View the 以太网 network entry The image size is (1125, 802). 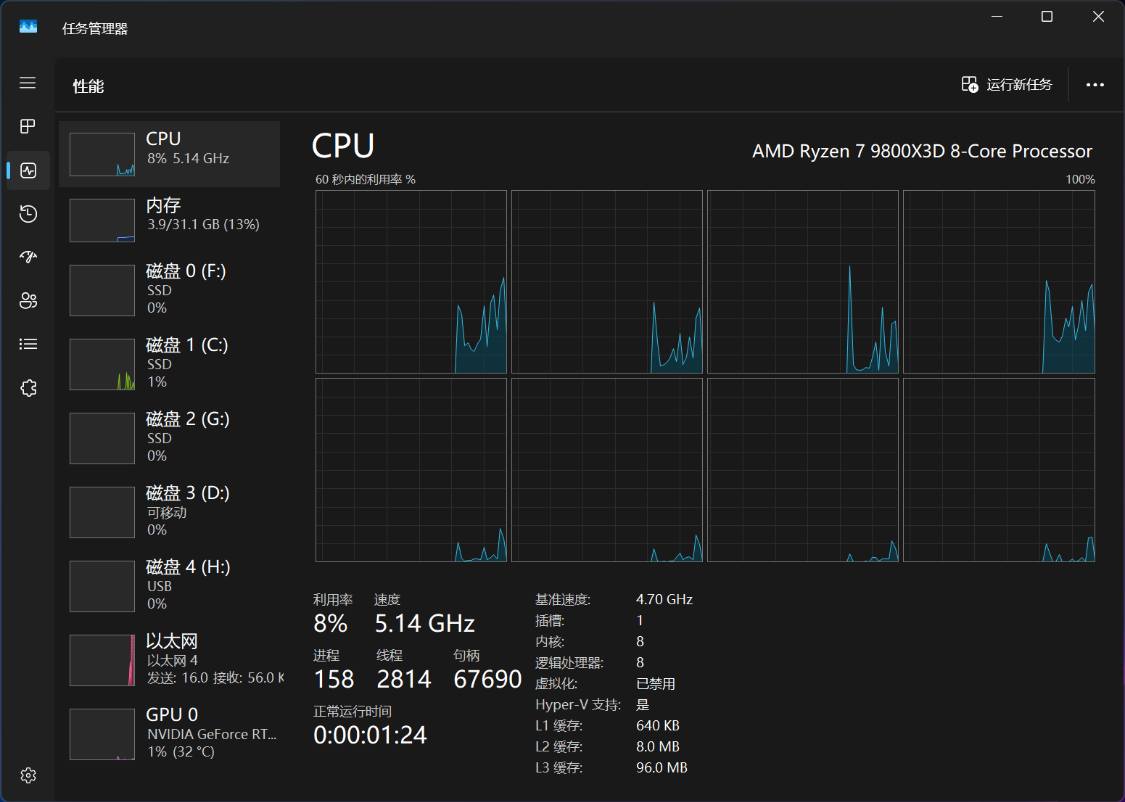pos(169,659)
